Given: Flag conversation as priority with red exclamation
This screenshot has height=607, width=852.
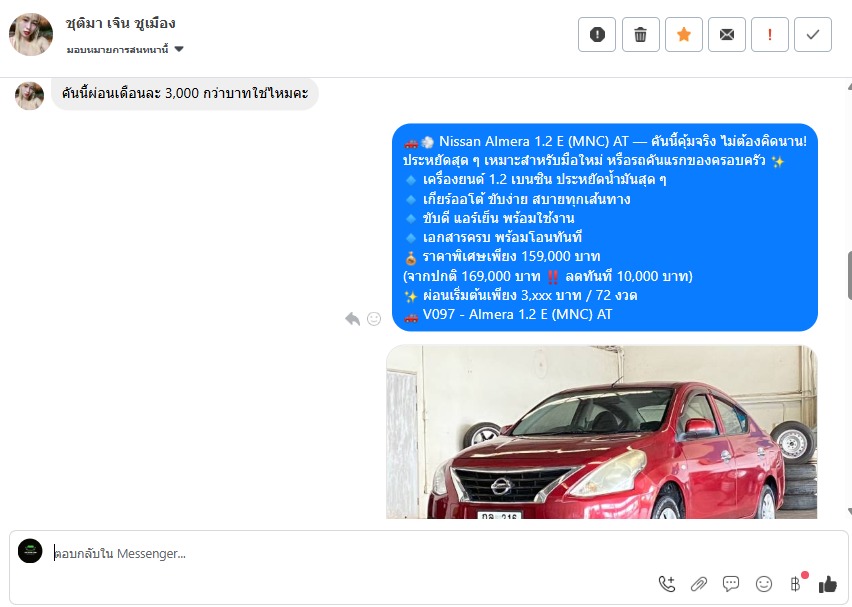Looking at the screenshot, I should click(769, 35).
